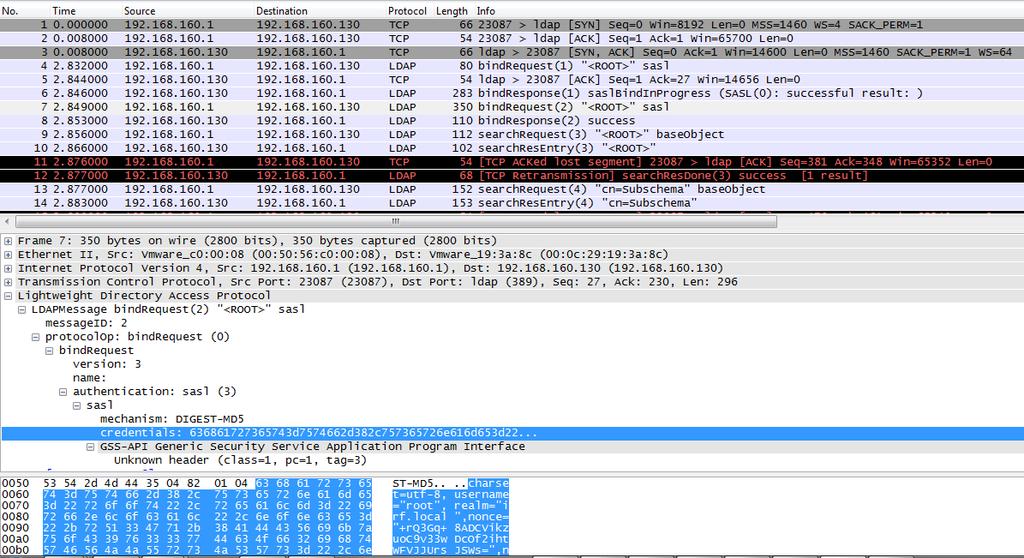Select packet 14 searchResEntry(4) row

[x=512, y=203]
